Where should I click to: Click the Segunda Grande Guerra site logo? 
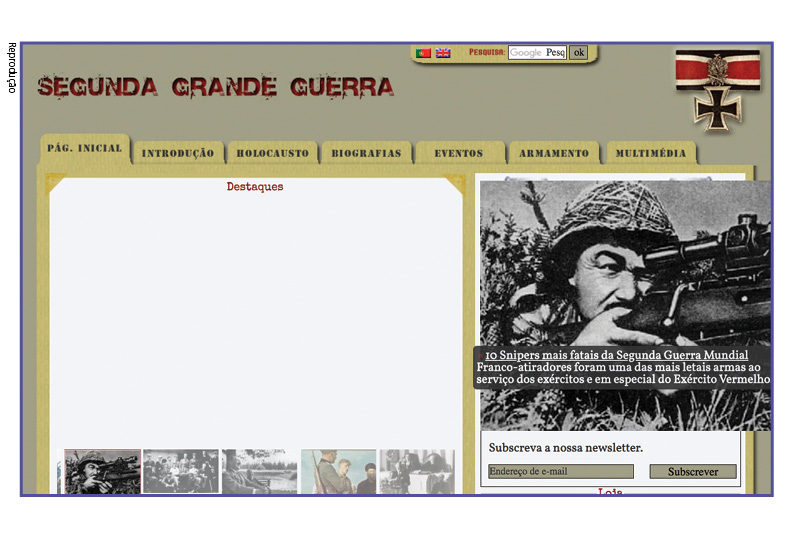point(216,88)
